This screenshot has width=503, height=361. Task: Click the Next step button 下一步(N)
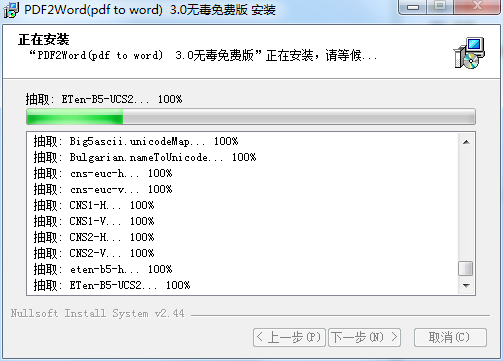[x=364, y=337]
